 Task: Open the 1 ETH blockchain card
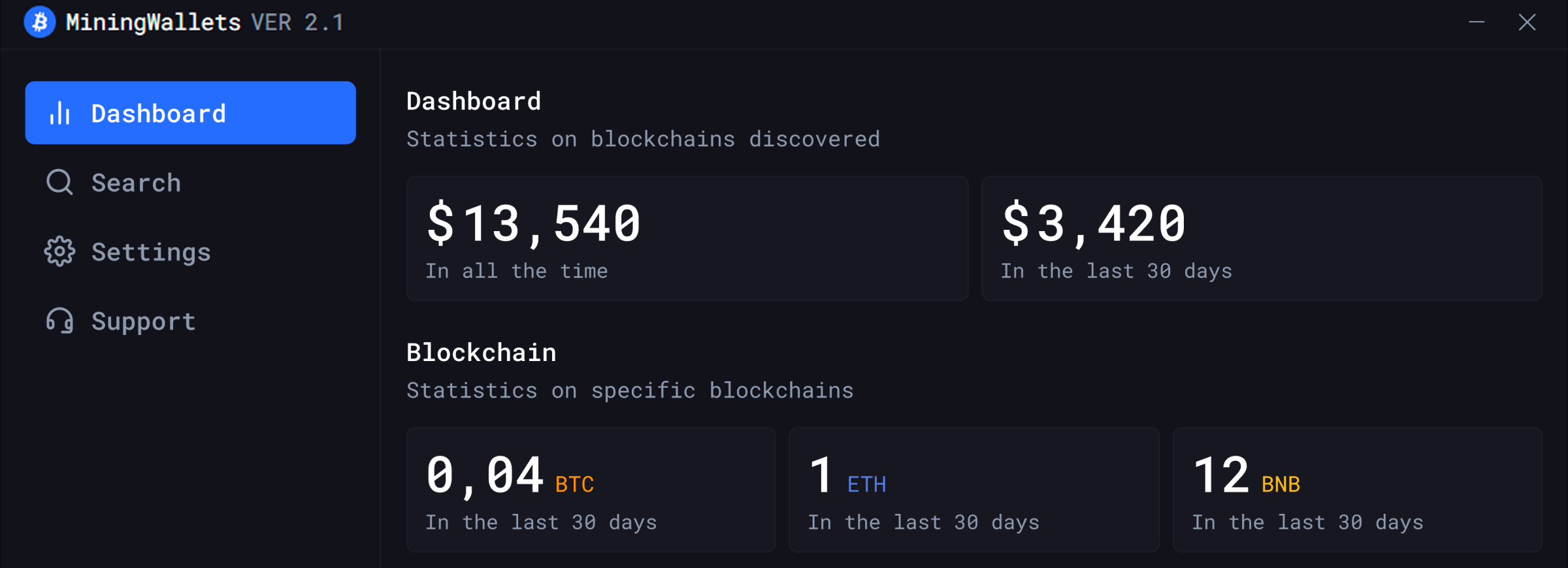click(974, 490)
